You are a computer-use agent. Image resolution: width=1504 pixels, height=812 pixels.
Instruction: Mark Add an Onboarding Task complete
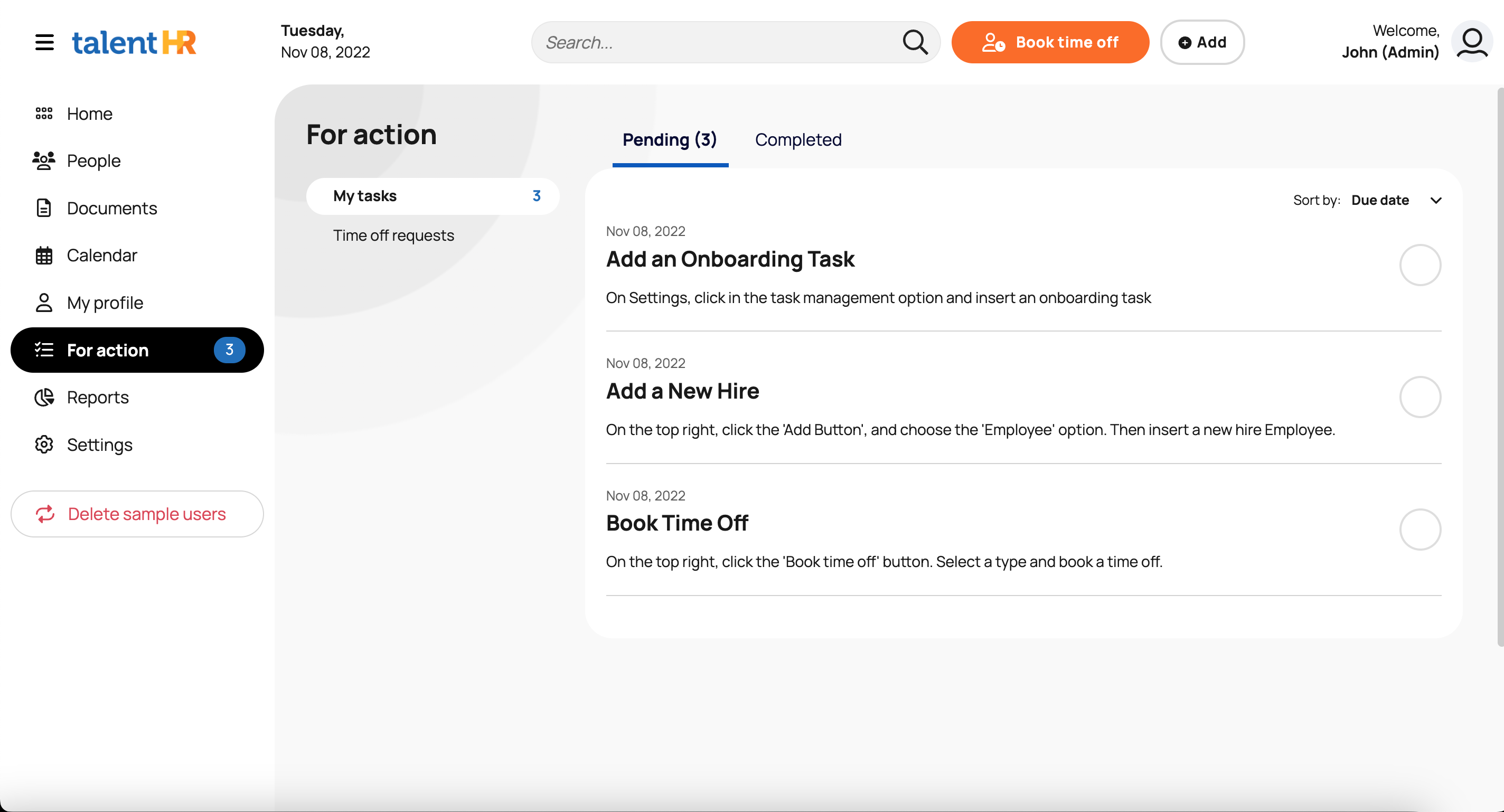point(1420,265)
